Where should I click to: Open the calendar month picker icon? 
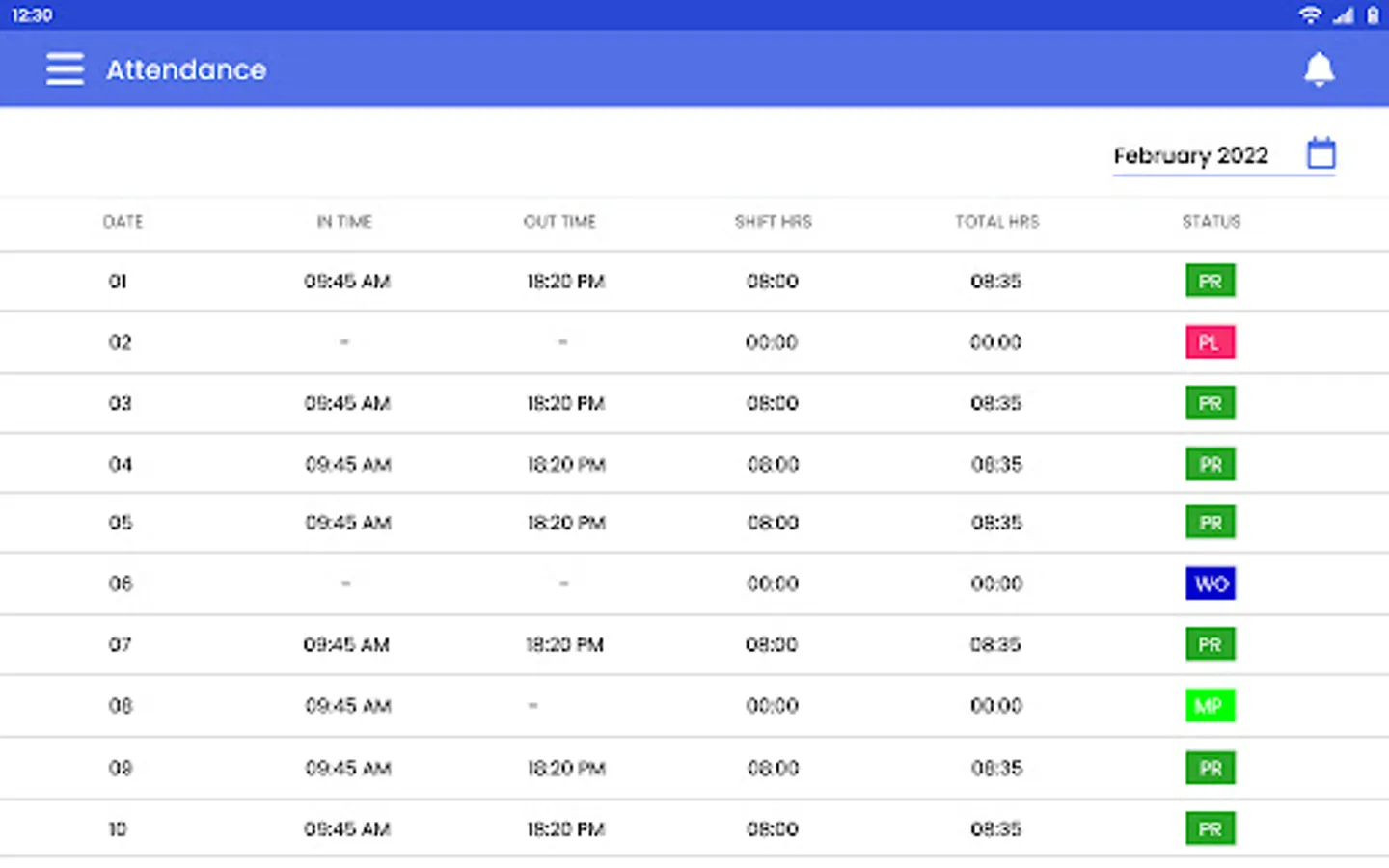1321,154
